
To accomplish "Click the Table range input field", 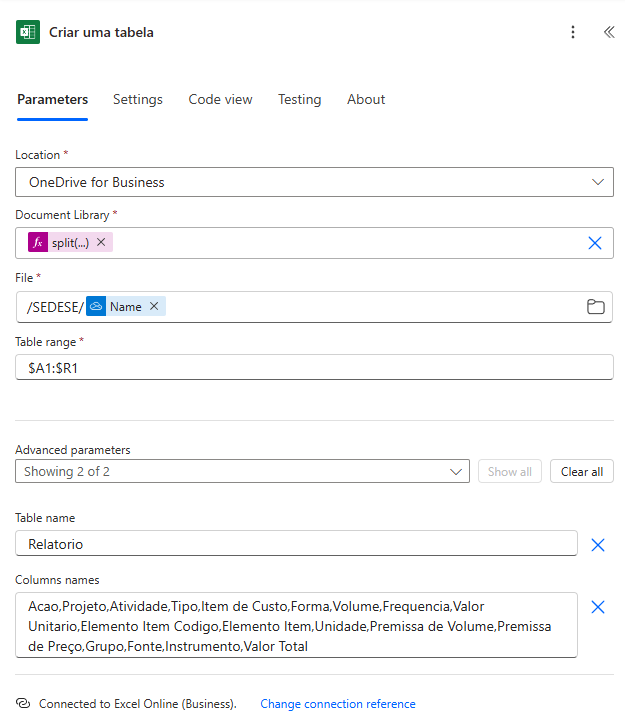I will 314,368.
